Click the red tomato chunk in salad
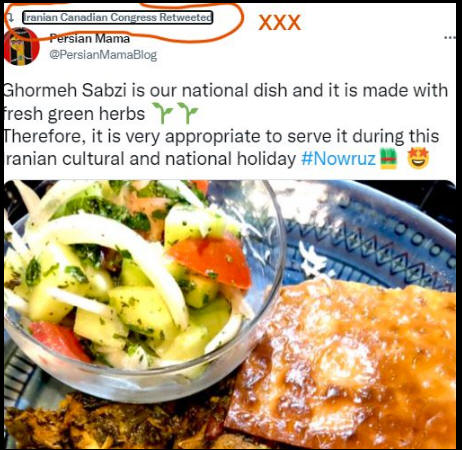The width and height of the screenshot is (462, 450). [211, 262]
